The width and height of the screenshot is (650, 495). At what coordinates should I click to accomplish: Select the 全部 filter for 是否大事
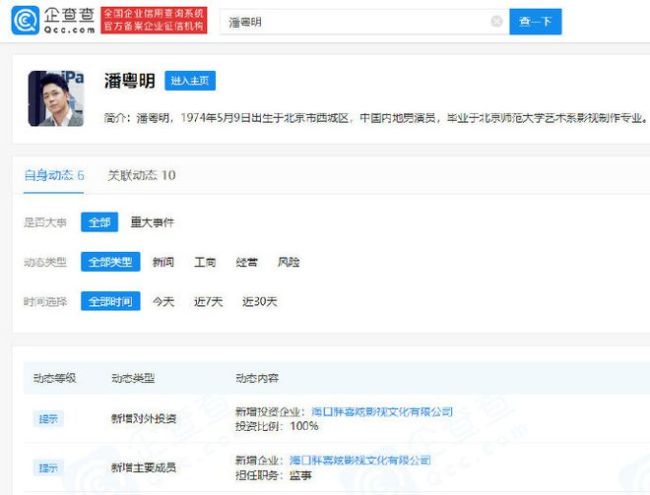click(99, 222)
